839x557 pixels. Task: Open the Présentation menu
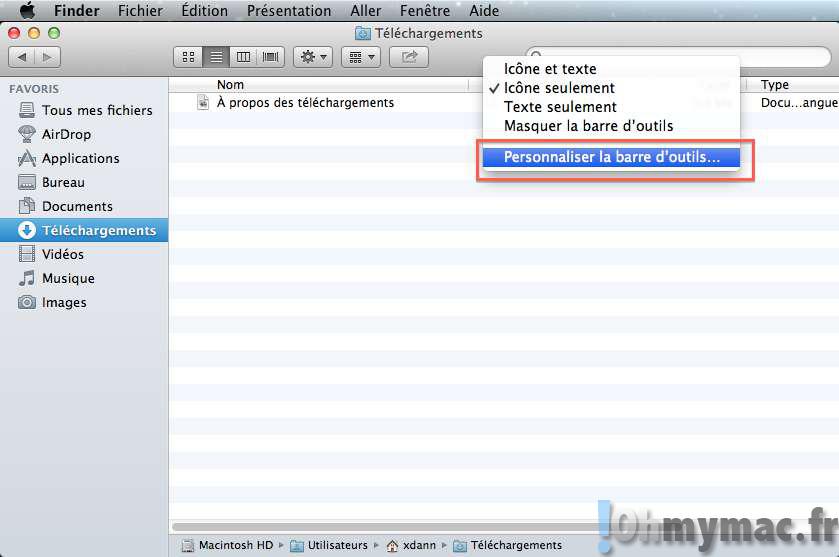coord(289,11)
